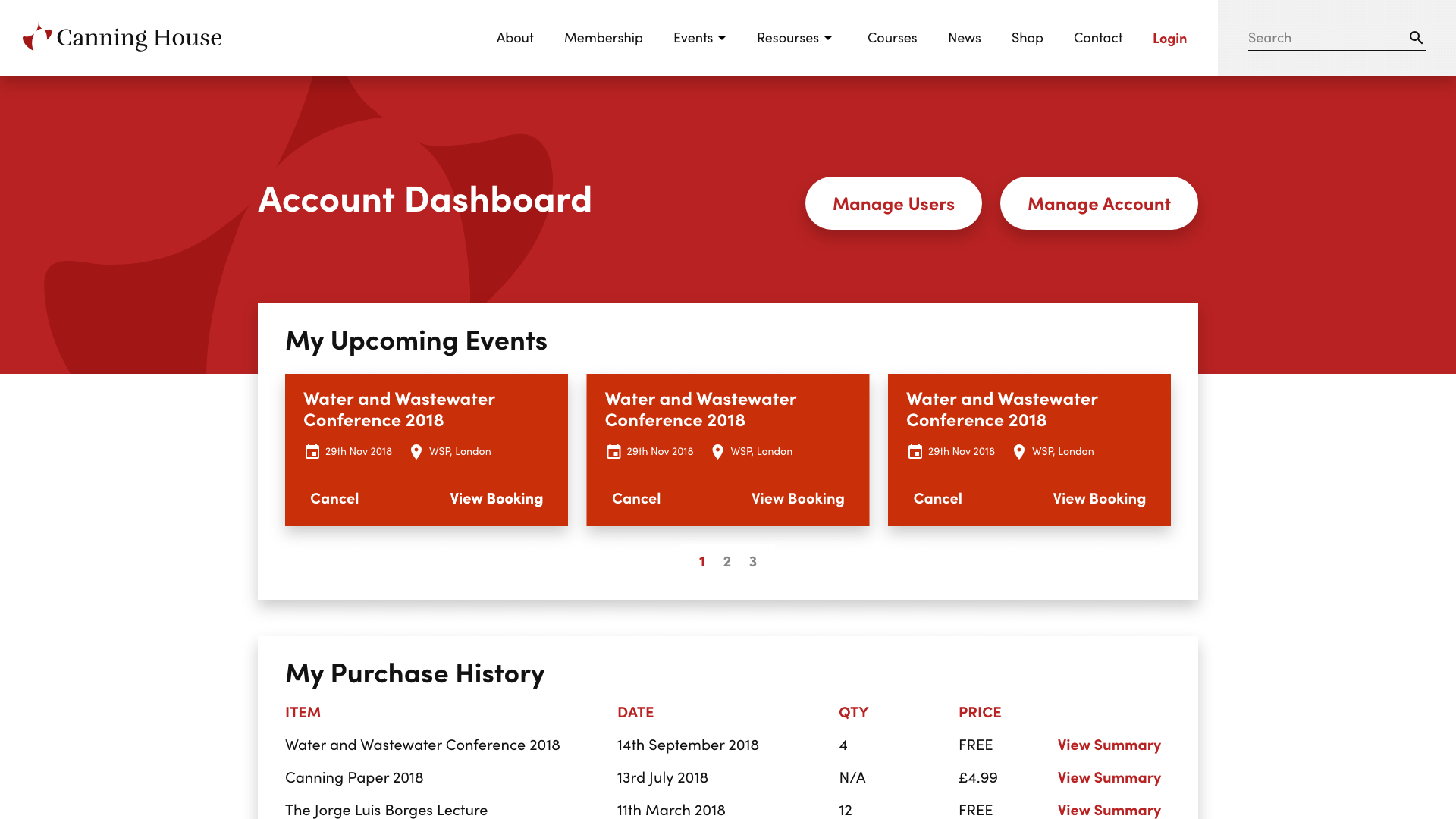Open the Courses menu item
Image resolution: width=1456 pixels, height=819 pixels.
coord(892,38)
